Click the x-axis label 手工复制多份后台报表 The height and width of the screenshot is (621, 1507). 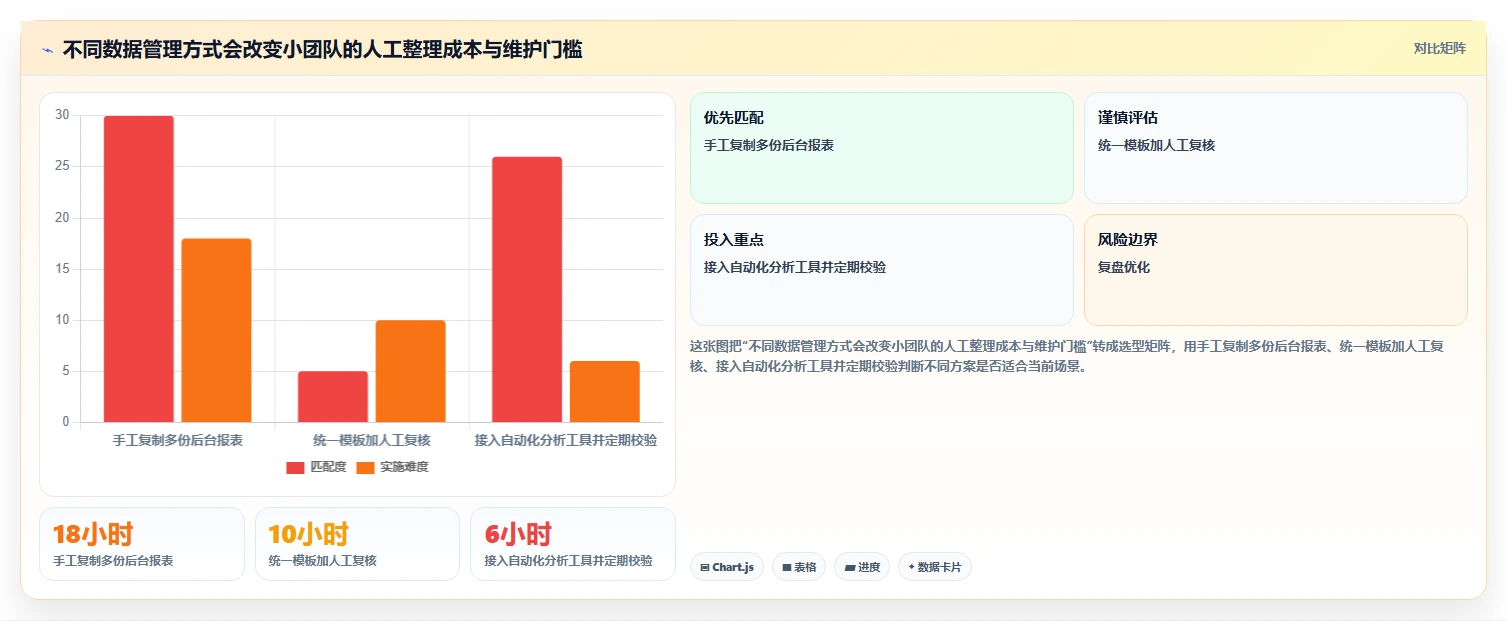coord(178,440)
